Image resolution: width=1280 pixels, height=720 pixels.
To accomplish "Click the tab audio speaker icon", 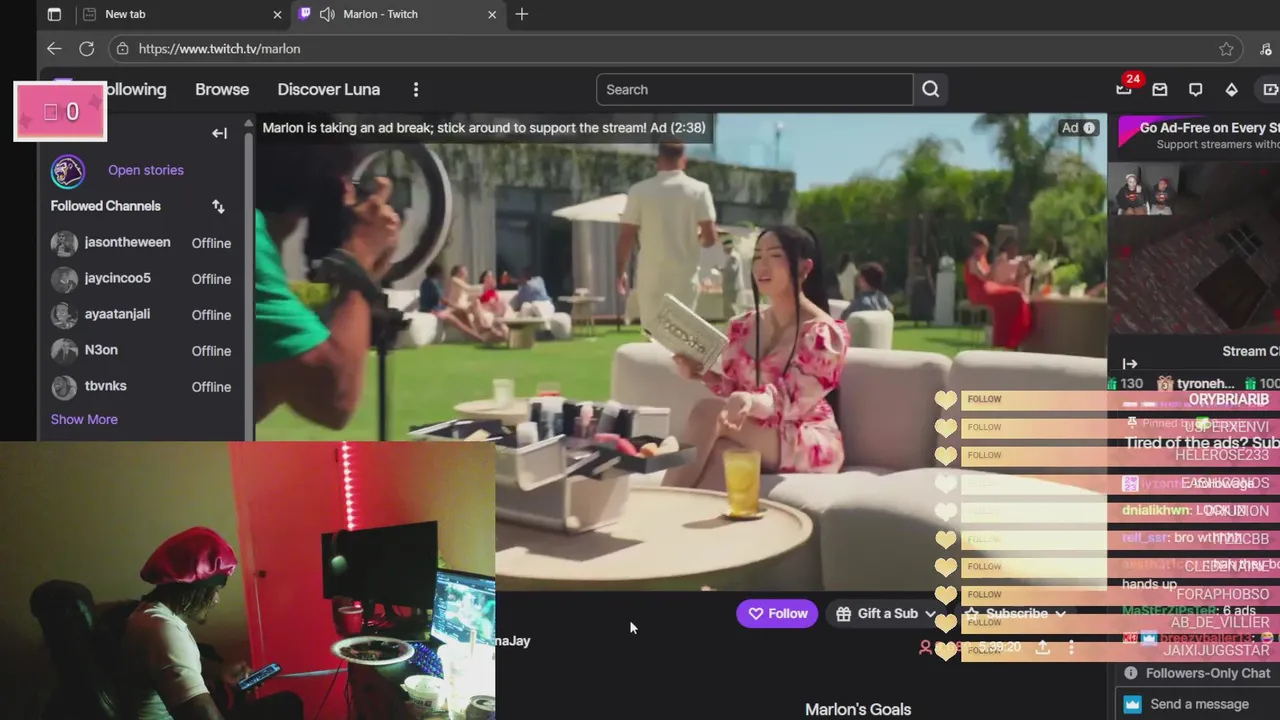I will pos(327,14).
